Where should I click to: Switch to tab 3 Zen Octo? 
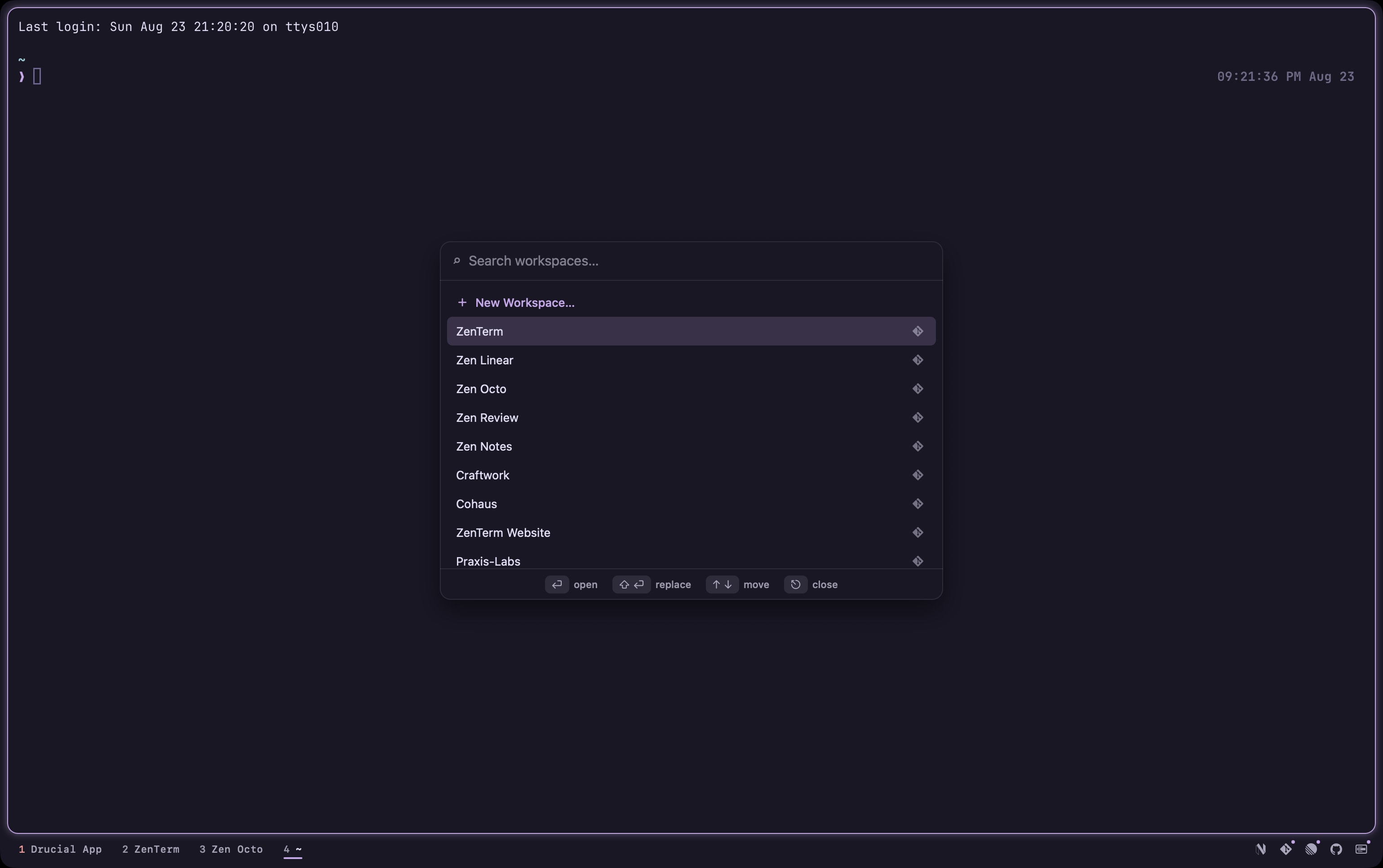pyautogui.click(x=231, y=849)
